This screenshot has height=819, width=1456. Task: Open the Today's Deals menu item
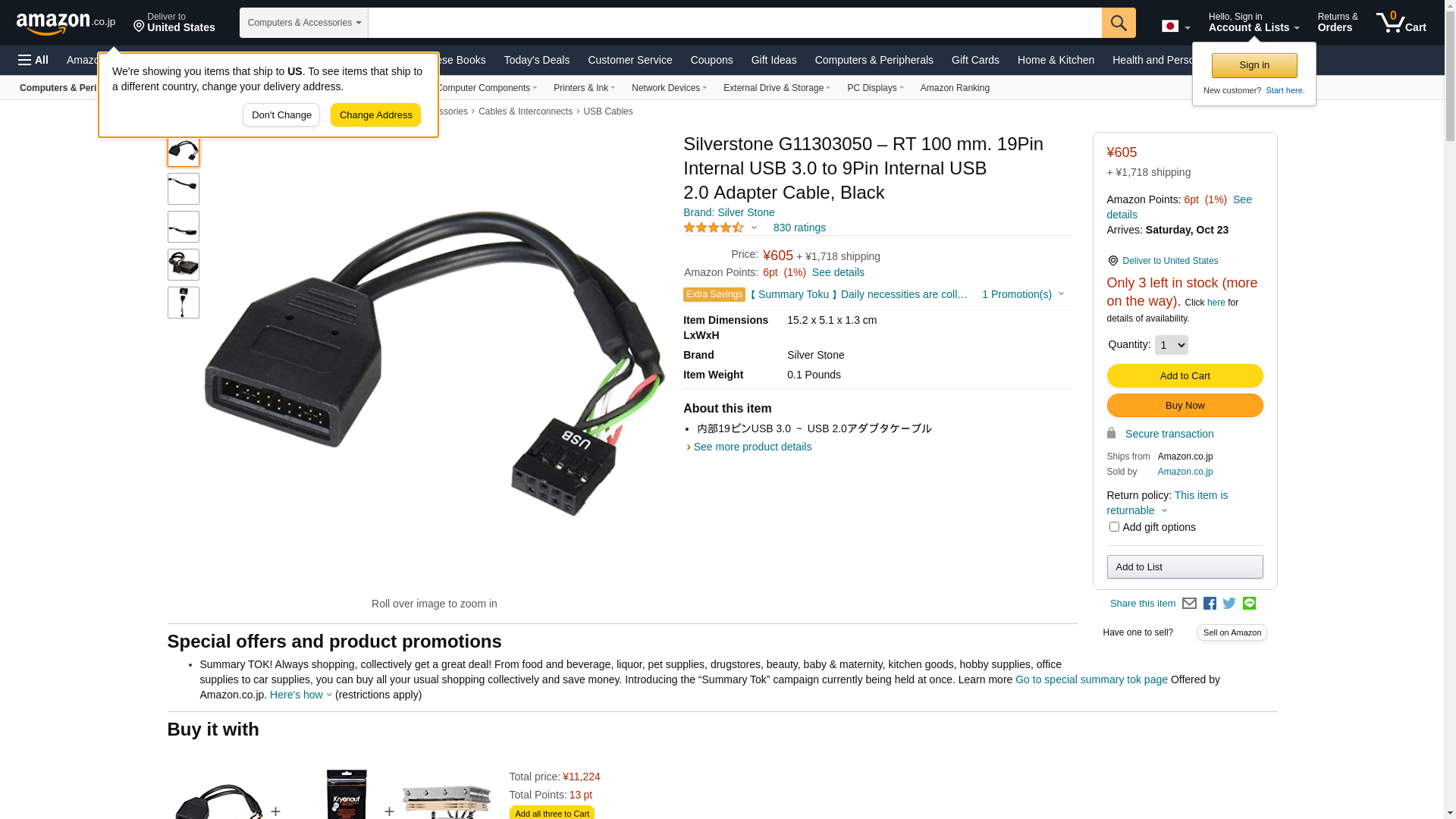point(536,60)
